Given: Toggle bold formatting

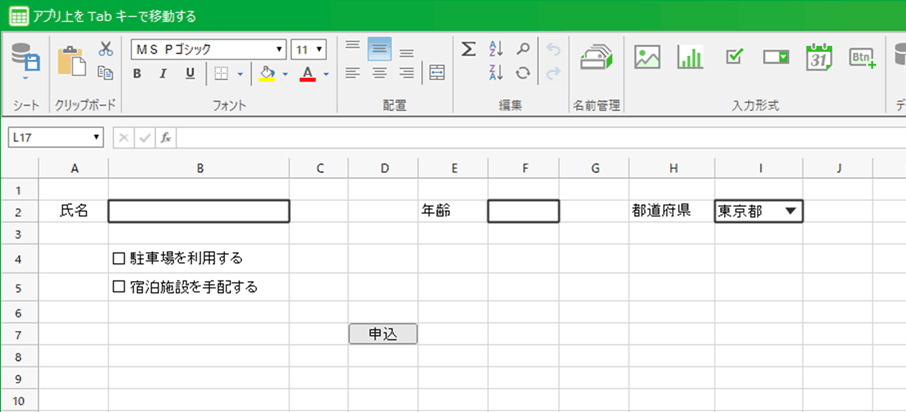Looking at the screenshot, I should point(138,73).
